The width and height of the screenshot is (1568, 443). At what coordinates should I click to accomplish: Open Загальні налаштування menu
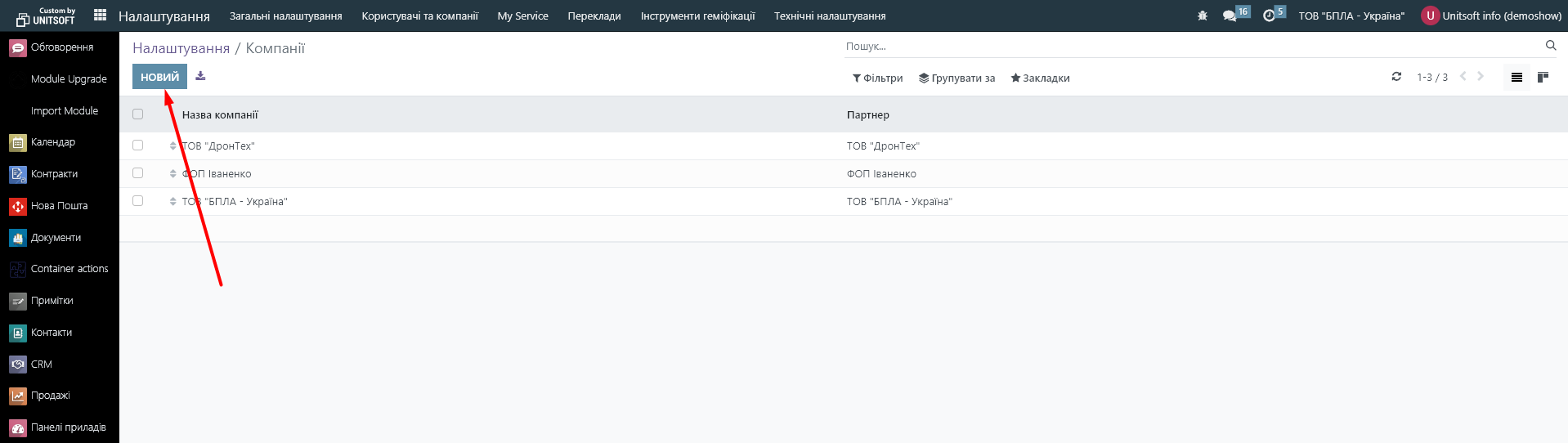(x=285, y=16)
